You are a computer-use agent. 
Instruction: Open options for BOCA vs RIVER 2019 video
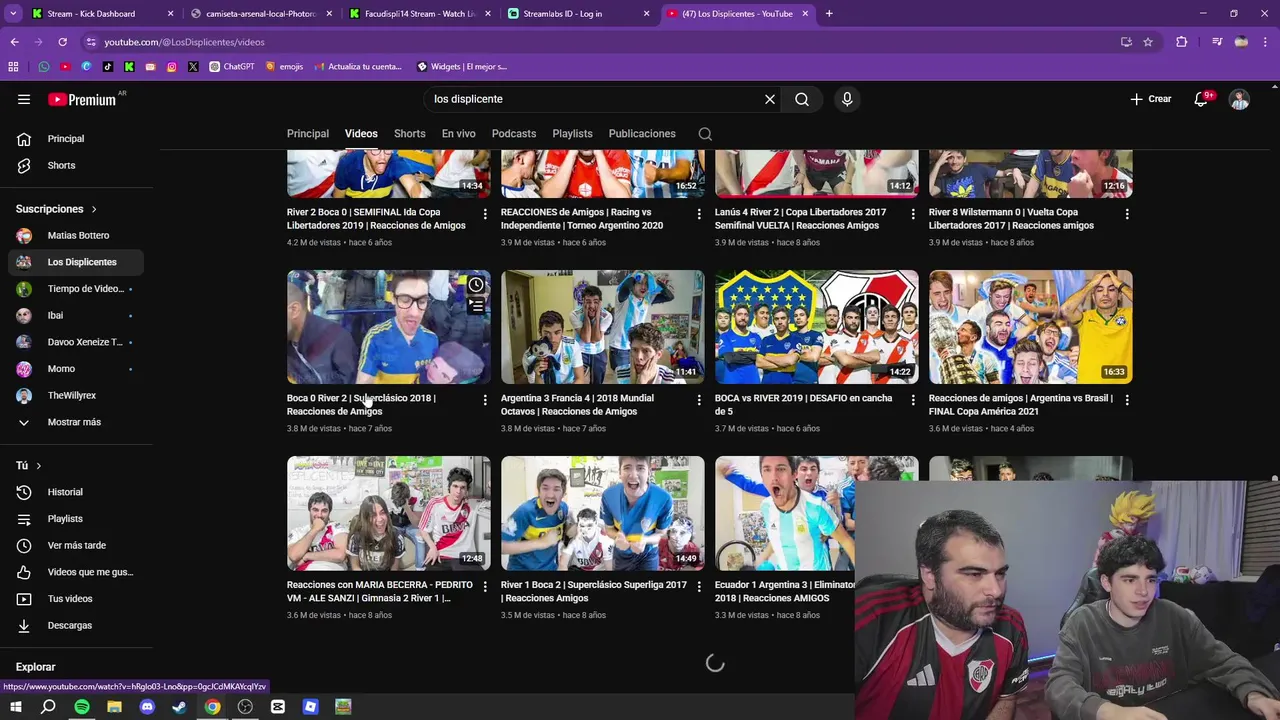pyautogui.click(x=913, y=400)
